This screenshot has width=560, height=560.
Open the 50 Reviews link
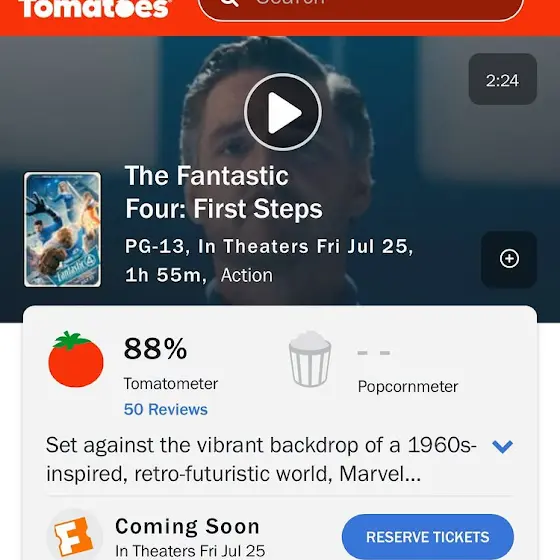pyautogui.click(x=165, y=409)
